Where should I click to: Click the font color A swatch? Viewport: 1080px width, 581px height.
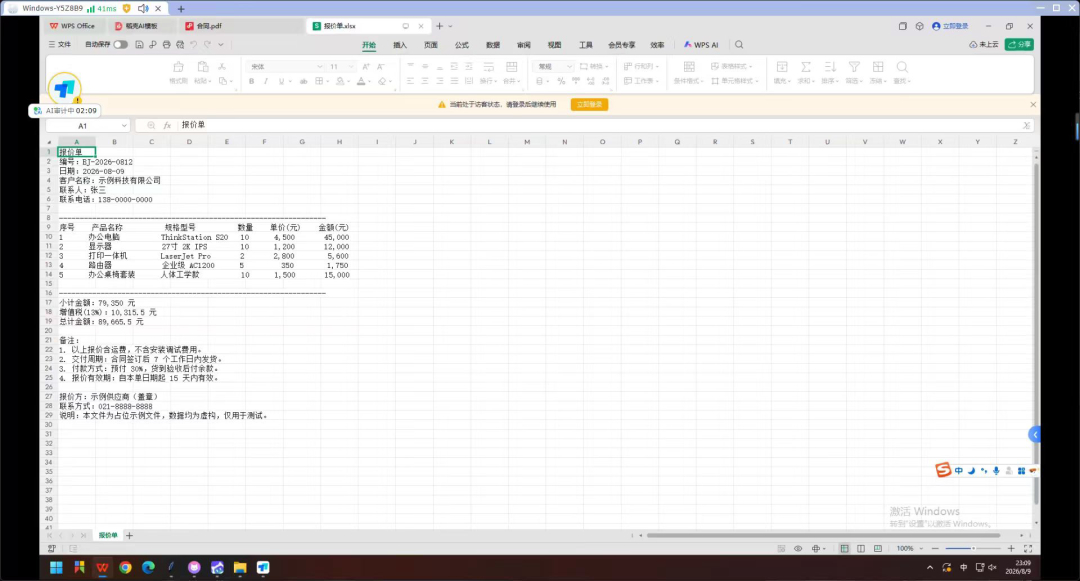pos(361,81)
